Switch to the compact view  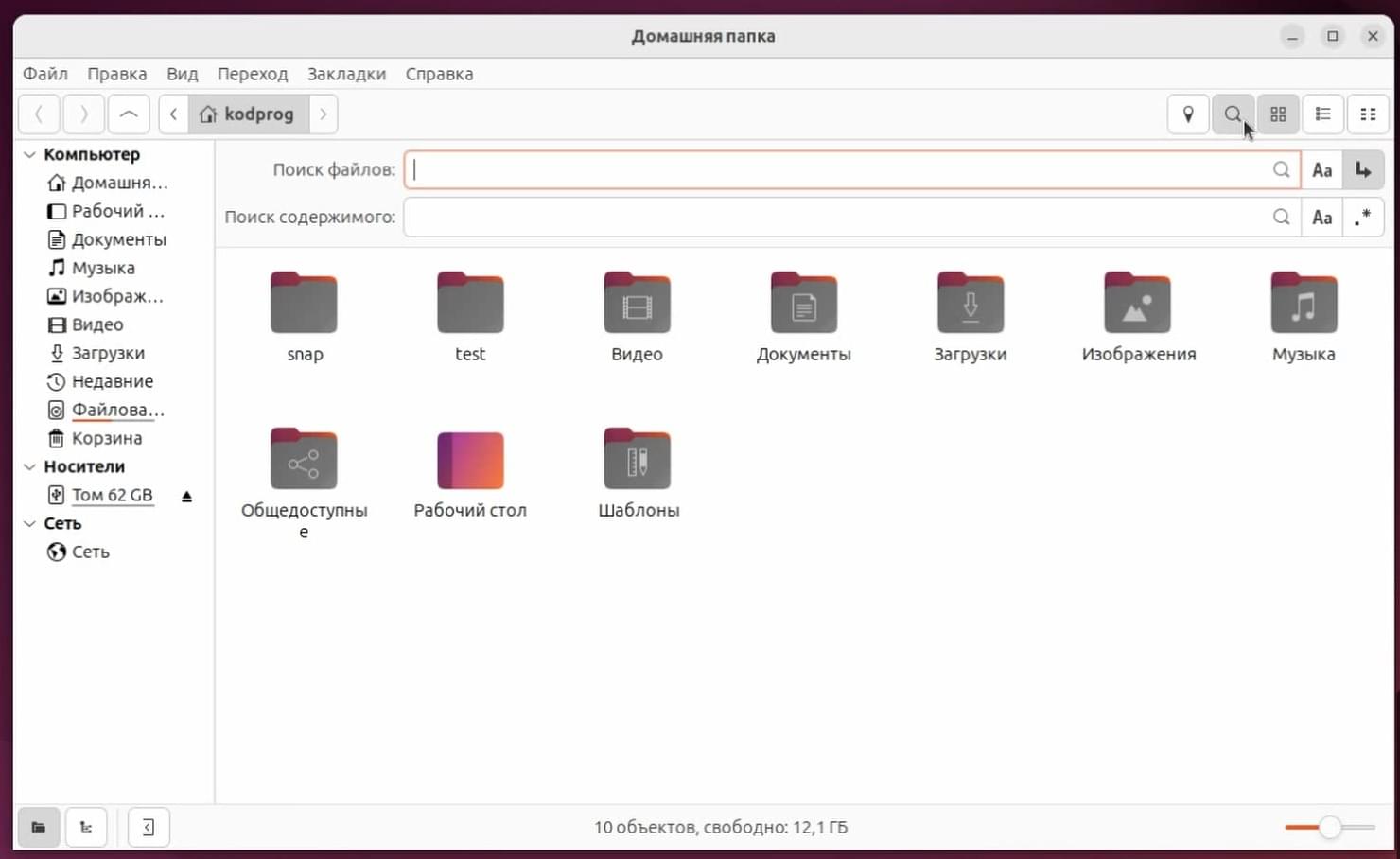tap(1368, 114)
